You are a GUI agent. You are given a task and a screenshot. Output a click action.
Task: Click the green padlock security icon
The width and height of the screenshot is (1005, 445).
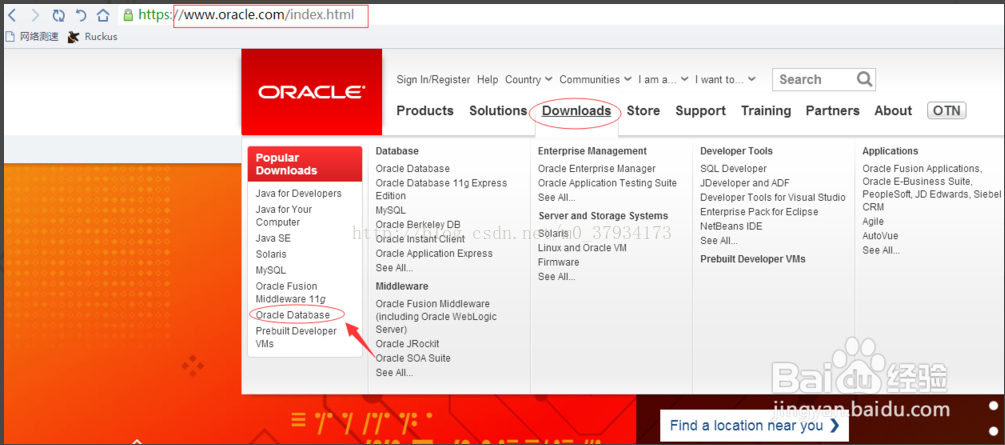tap(128, 15)
